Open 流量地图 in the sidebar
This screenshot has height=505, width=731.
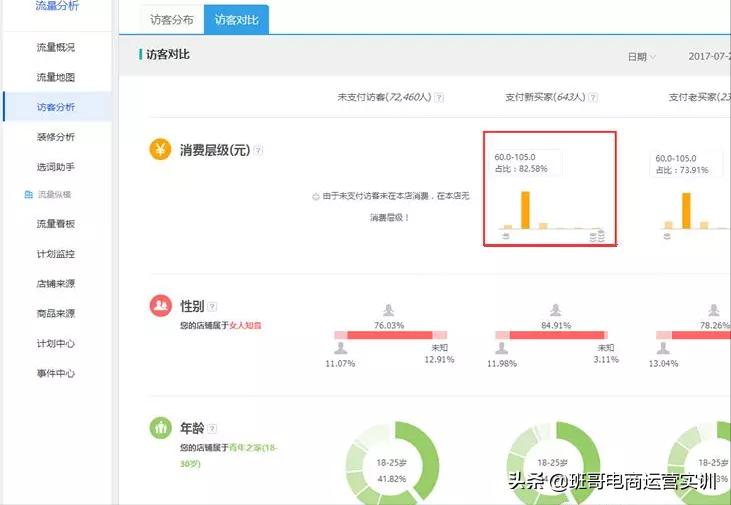click(55, 77)
